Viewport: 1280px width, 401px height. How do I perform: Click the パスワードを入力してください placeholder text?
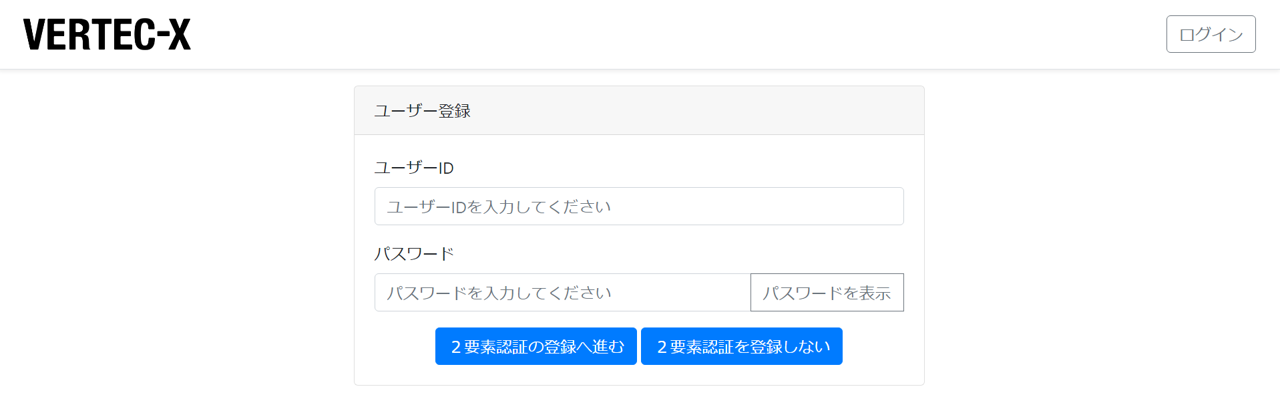point(499,293)
